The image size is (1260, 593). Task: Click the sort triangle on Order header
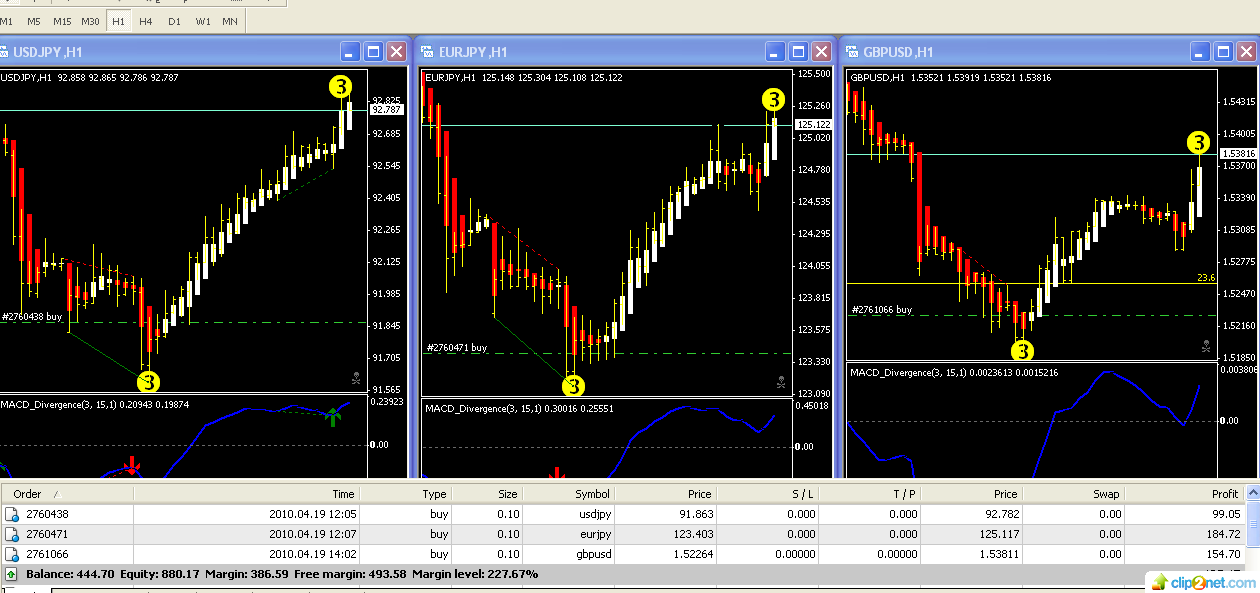(56, 494)
